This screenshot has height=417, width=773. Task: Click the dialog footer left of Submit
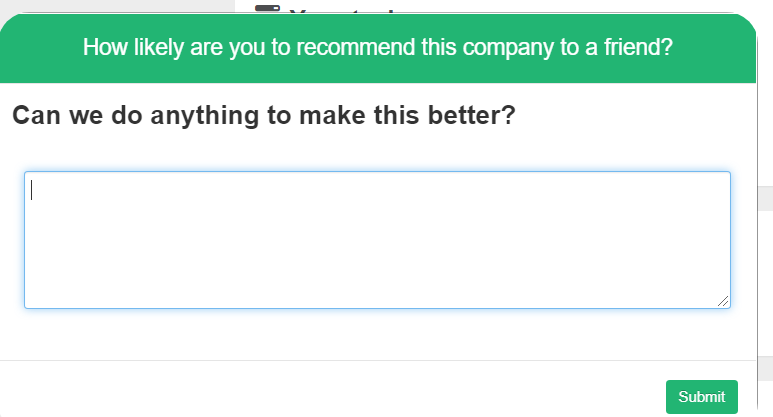click(x=330, y=390)
